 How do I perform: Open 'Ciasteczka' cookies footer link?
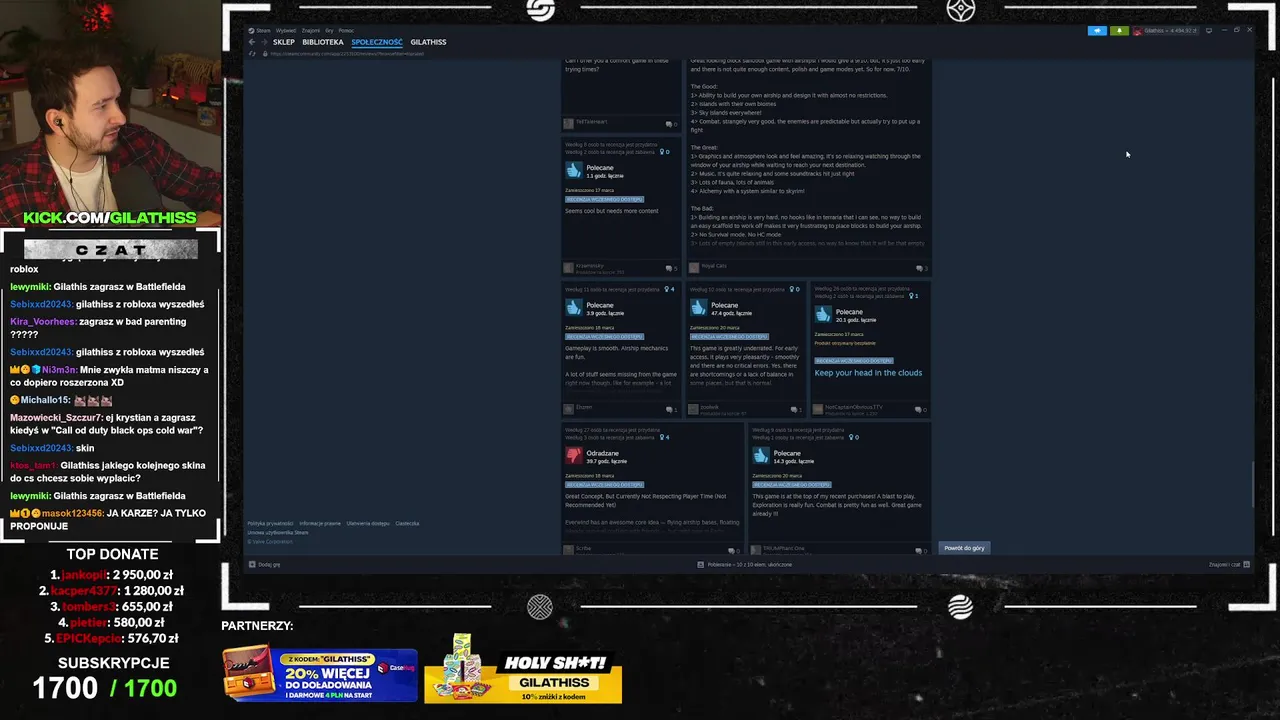[x=407, y=523]
